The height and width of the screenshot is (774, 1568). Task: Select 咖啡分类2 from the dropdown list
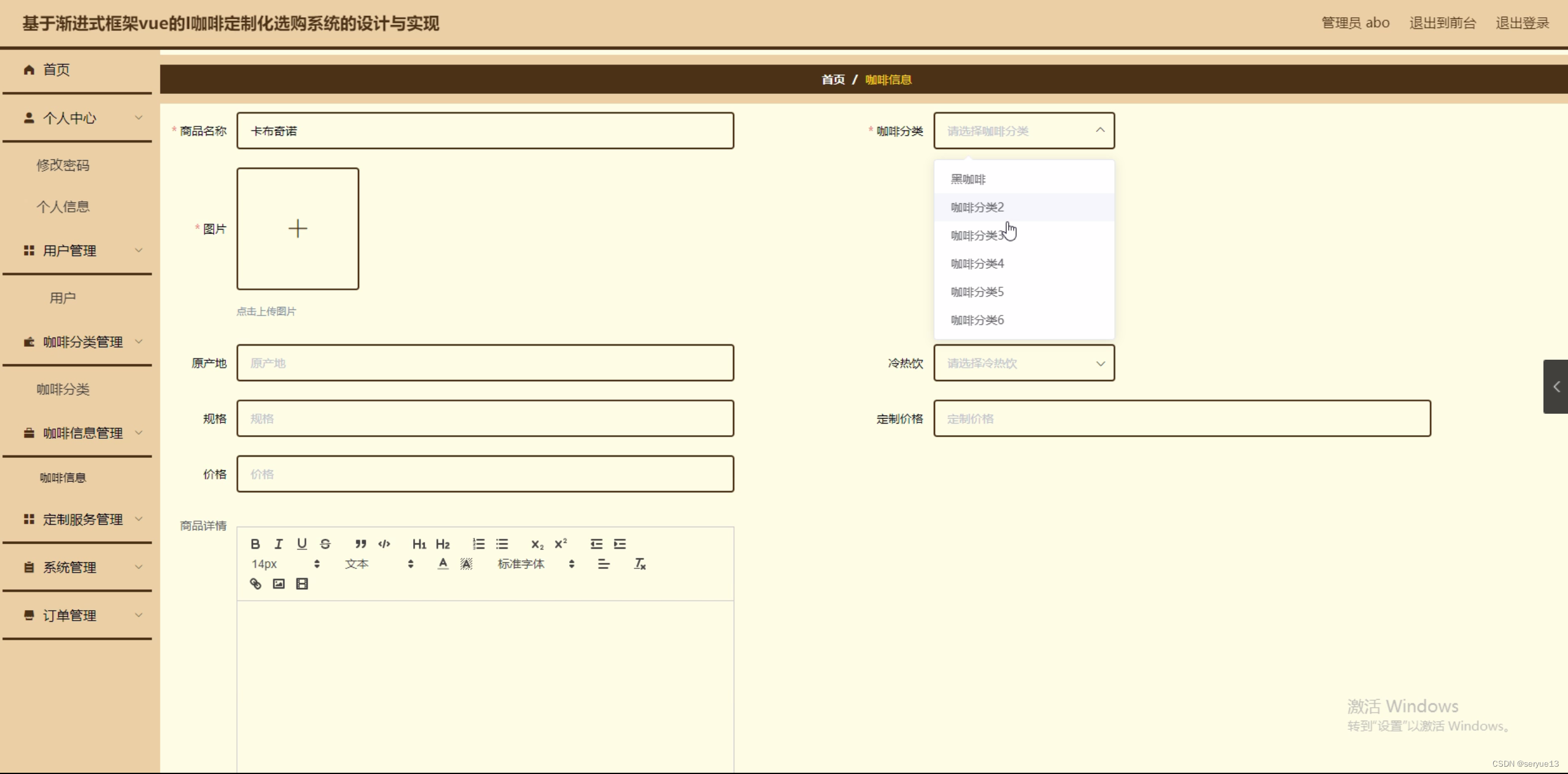point(977,207)
